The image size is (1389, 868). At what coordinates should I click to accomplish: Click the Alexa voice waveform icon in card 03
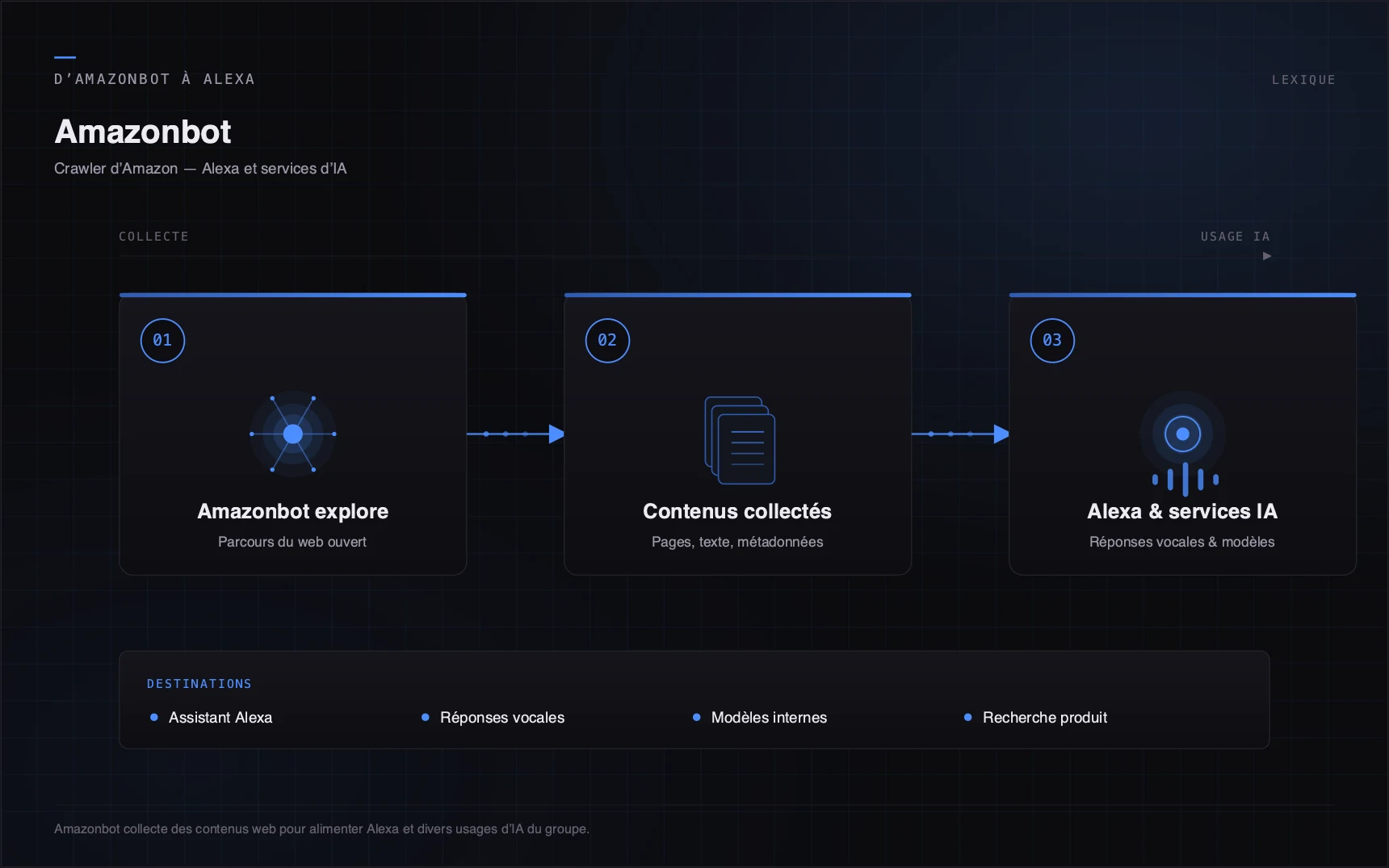click(x=1183, y=443)
